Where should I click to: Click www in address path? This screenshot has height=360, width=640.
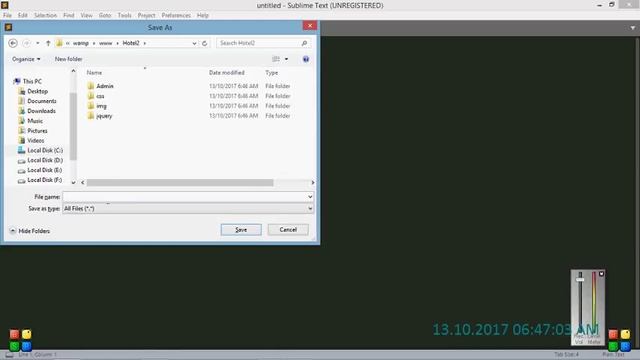[x=105, y=43]
